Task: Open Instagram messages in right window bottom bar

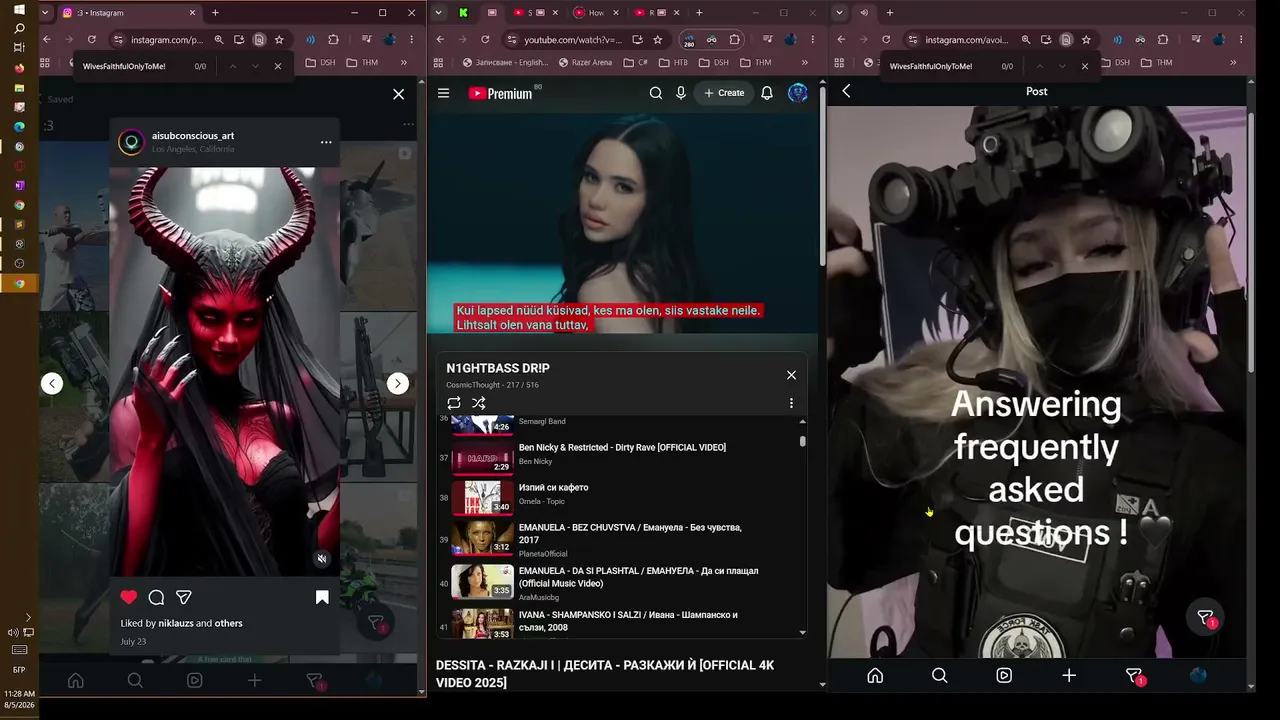Action: click(1134, 676)
